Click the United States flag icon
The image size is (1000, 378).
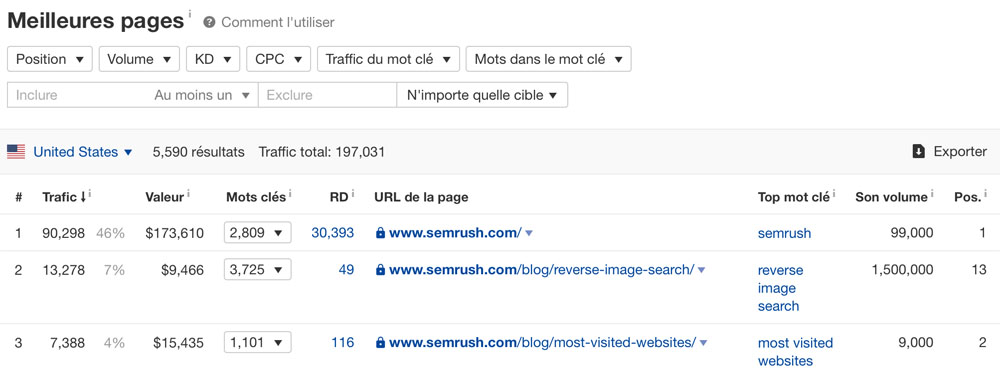(16, 152)
